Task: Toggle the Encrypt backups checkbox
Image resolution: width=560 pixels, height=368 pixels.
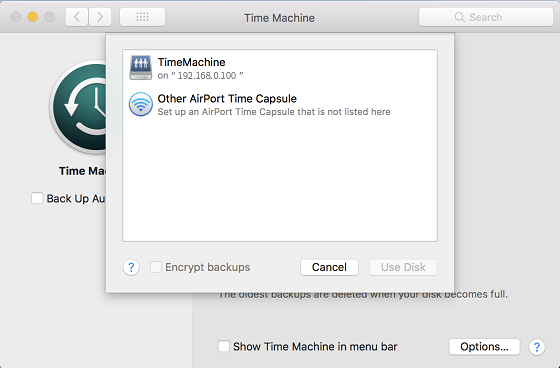Action: pyautogui.click(x=156, y=267)
